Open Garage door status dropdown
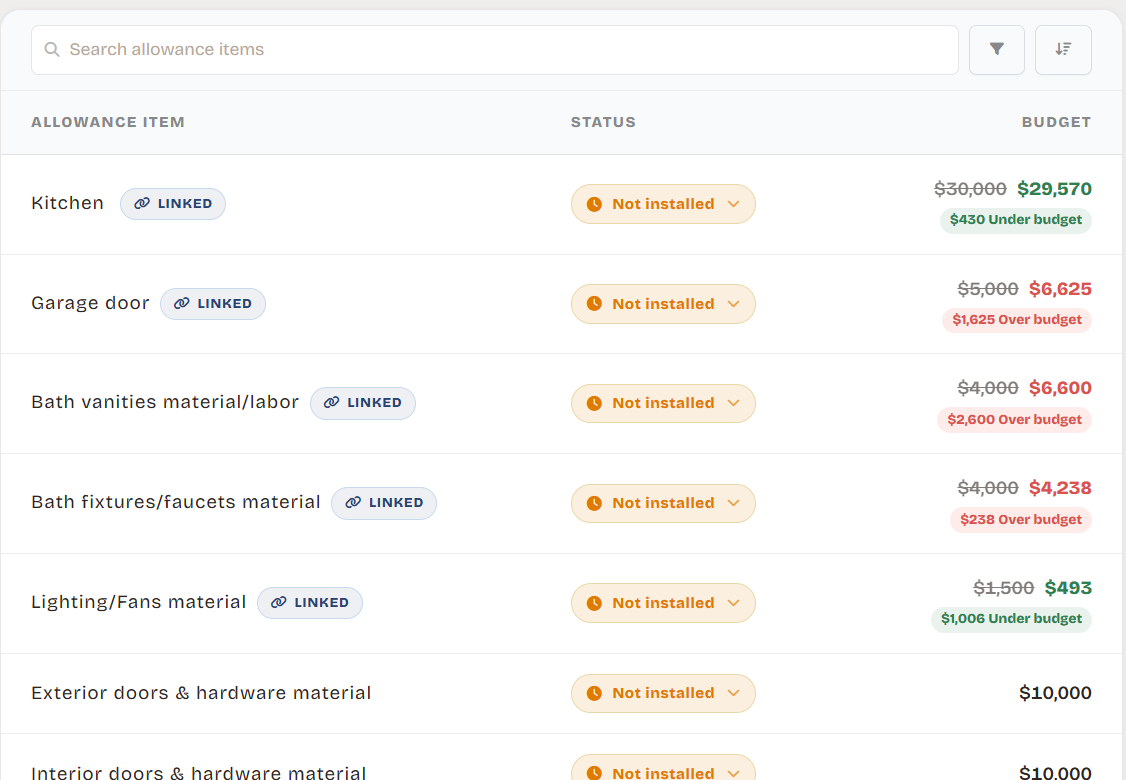 [x=664, y=304]
